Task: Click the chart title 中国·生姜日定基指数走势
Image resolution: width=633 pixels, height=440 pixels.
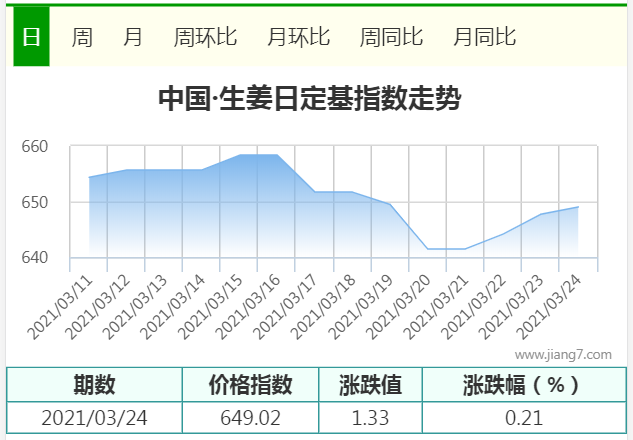Action: tap(310, 98)
